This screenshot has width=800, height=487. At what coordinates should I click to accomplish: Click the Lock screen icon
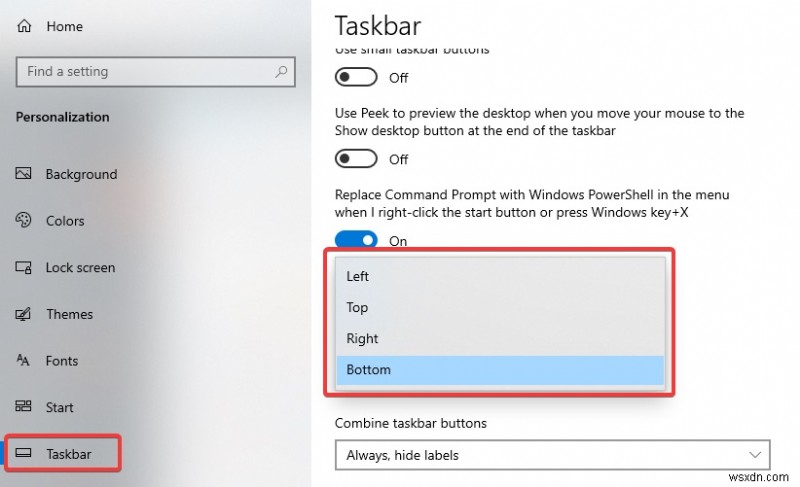click(x=25, y=268)
